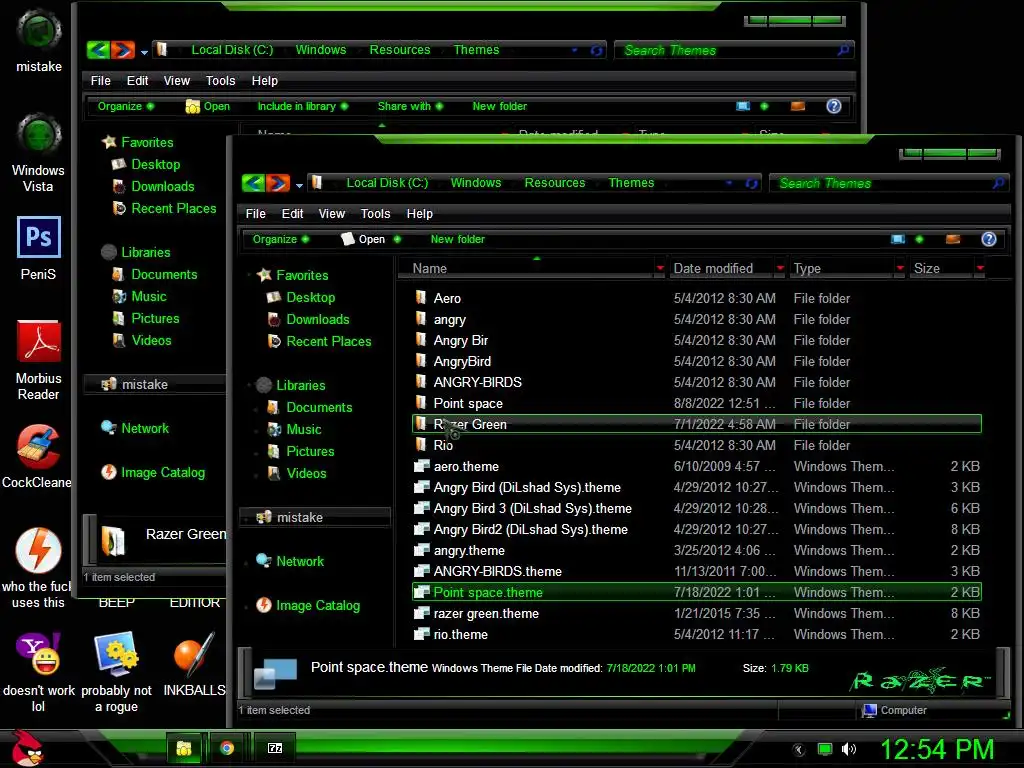Open Date modified column filter dropdown
The image size is (1024, 768).
[x=780, y=268]
